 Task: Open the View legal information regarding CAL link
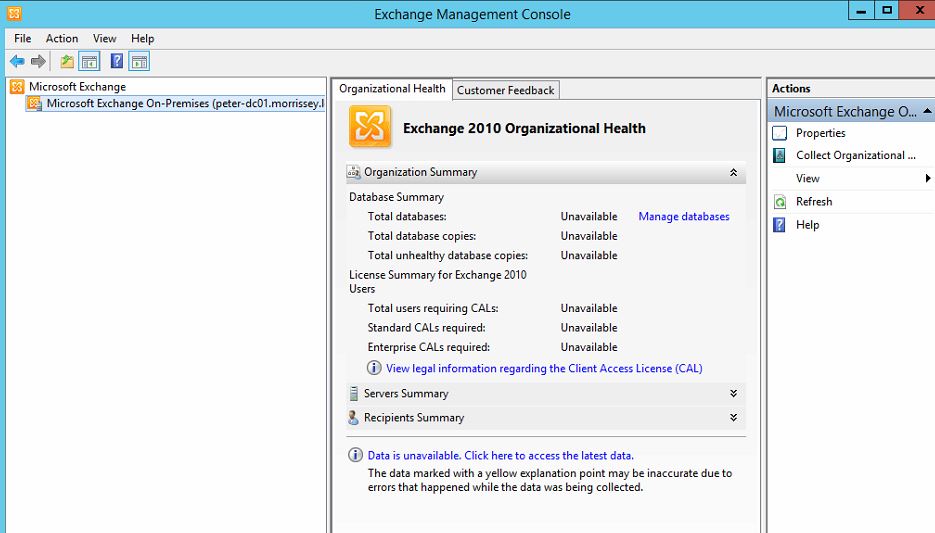coord(544,368)
